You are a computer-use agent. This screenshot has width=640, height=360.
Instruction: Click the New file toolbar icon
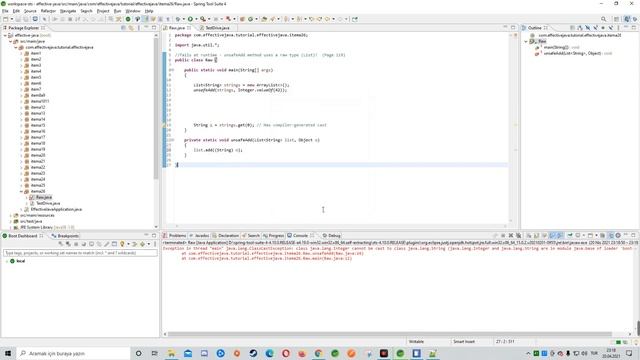[5, 19]
